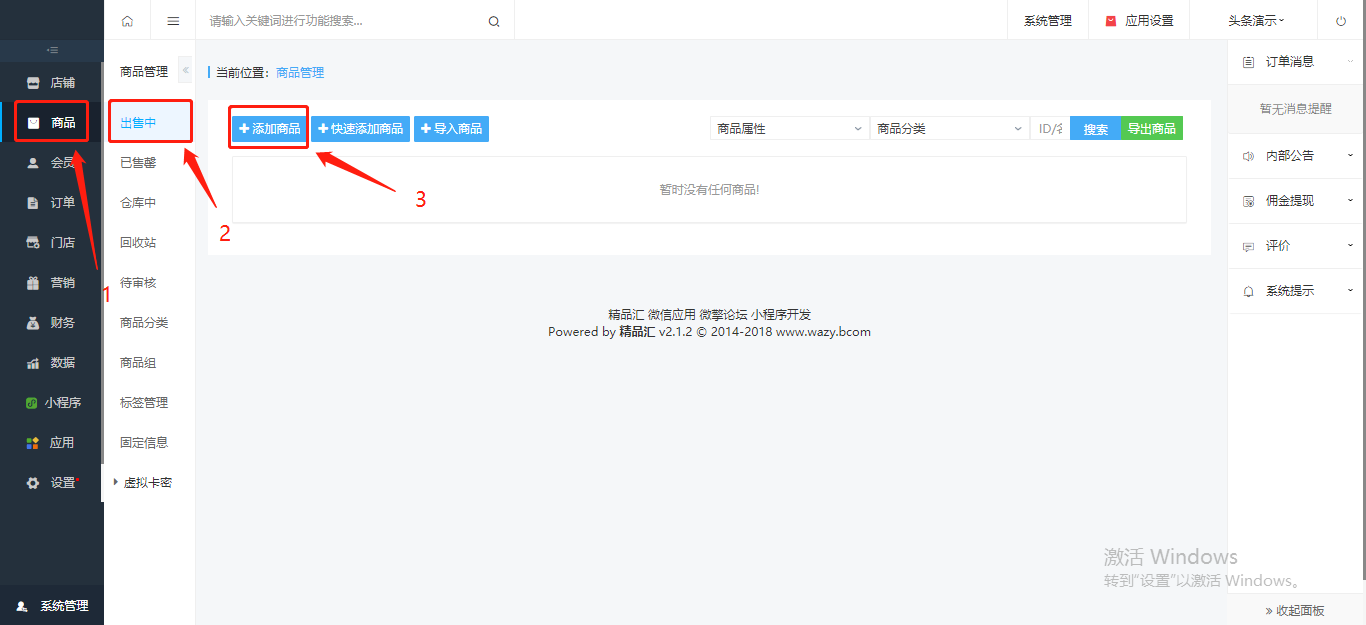
Task: Go to the home icon in top bar
Action: coord(127,21)
